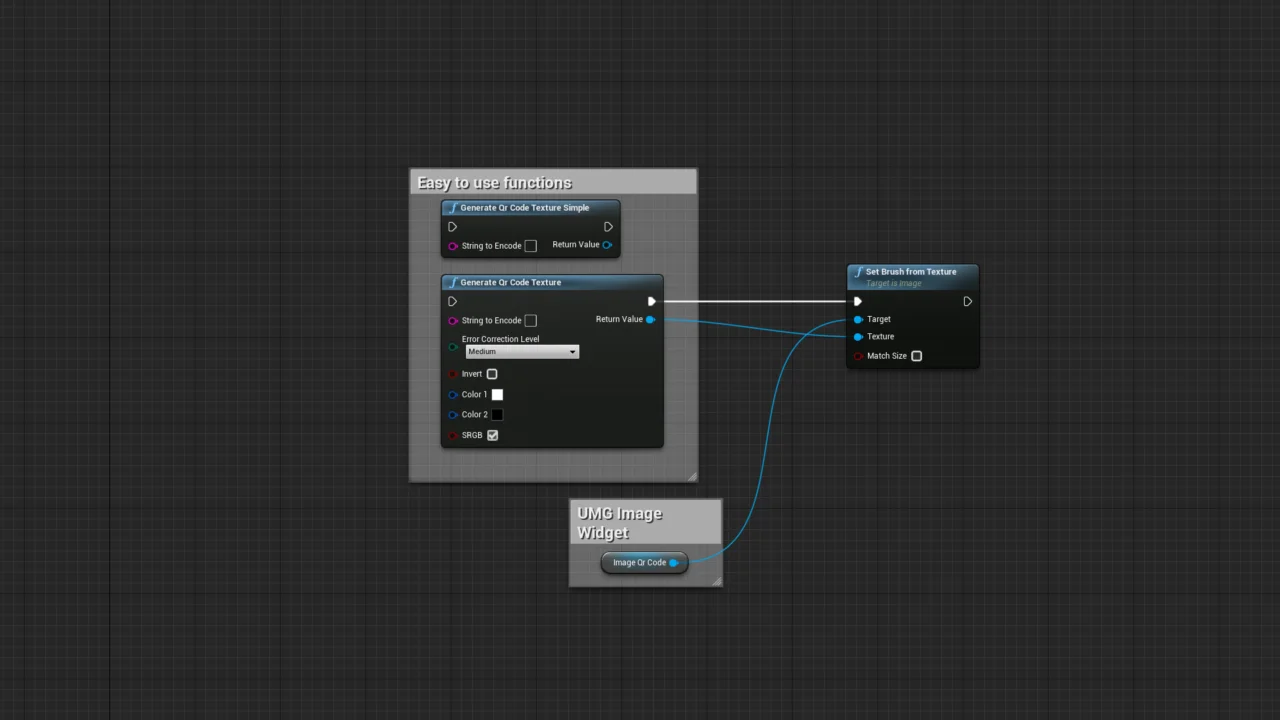
Task: Select the 'Easy to use functions' comment header
Action: tap(553, 182)
